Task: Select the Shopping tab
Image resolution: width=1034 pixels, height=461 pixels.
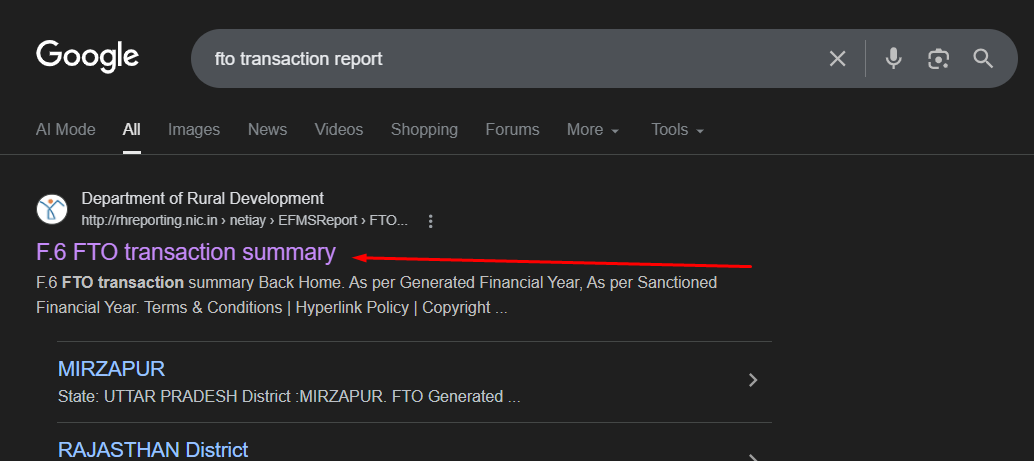Action: pos(424,130)
